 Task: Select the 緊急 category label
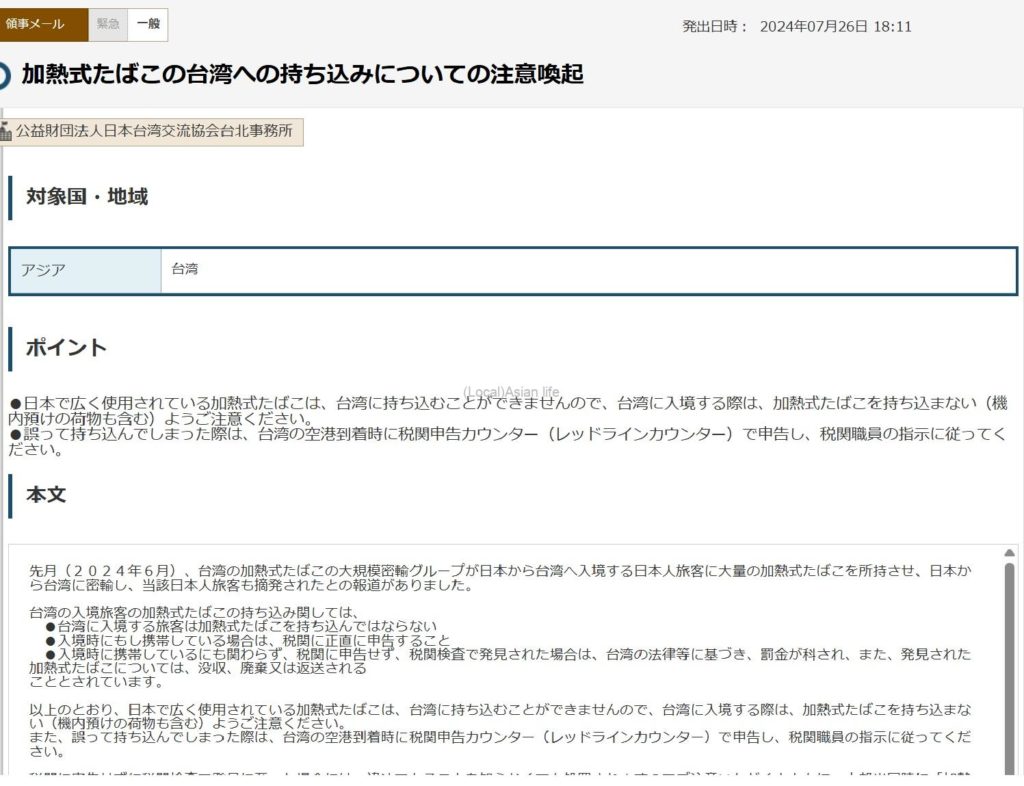click(x=108, y=24)
